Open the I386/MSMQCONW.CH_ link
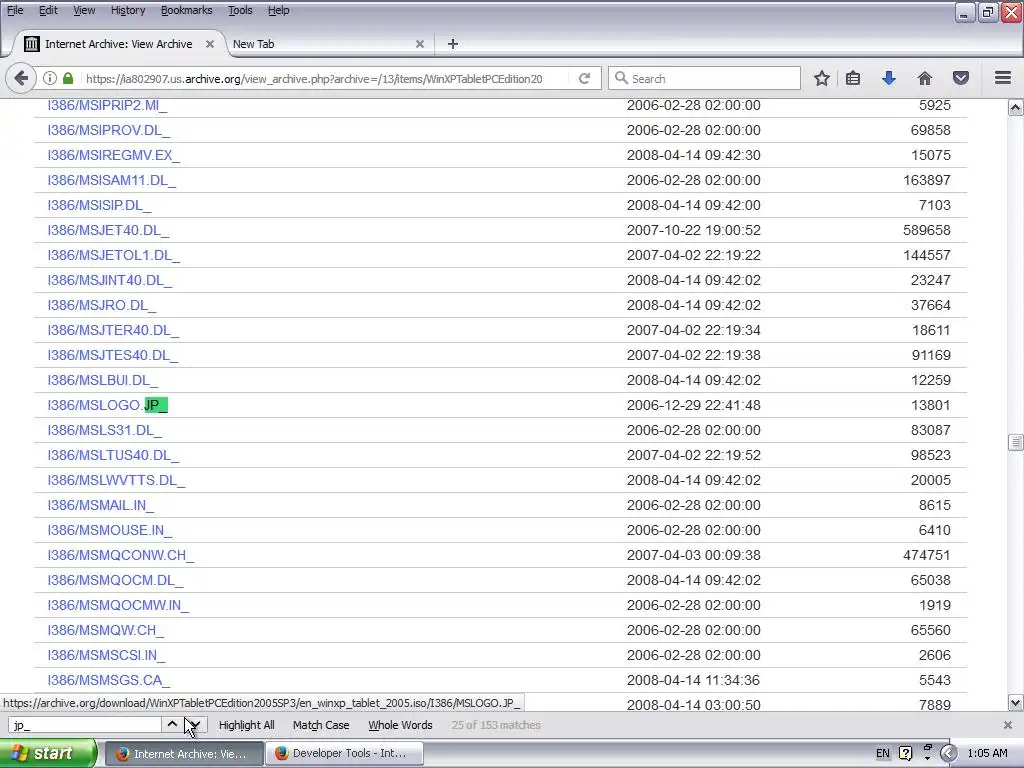 (x=121, y=555)
